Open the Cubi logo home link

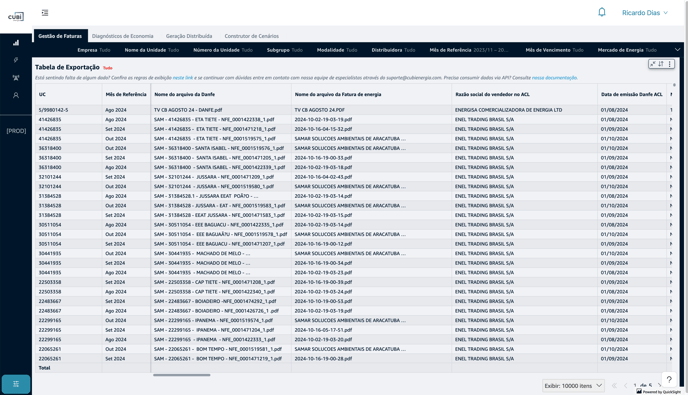click(x=16, y=16)
